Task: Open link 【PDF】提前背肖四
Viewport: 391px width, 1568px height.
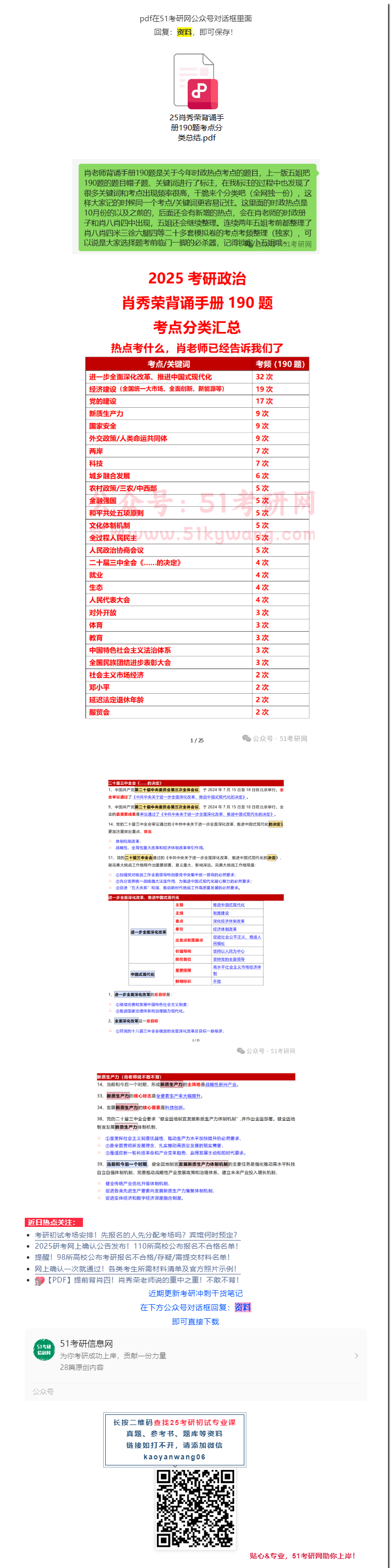Action: (137, 1280)
